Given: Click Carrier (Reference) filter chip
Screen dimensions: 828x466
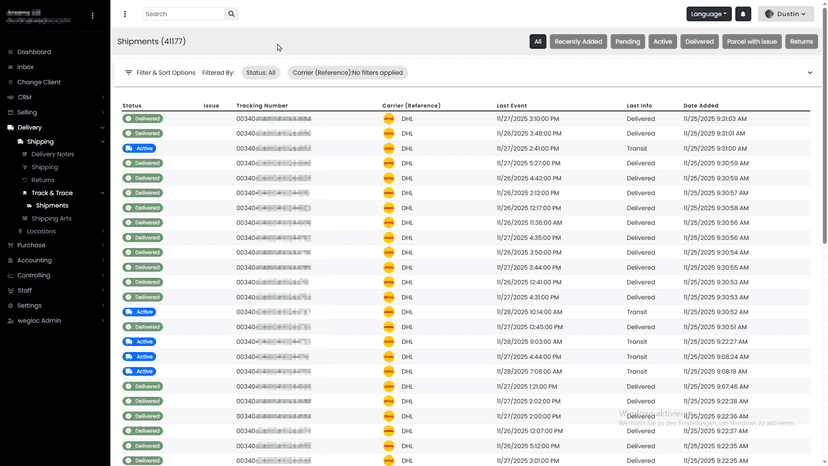Looking at the screenshot, I should tap(347, 72).
